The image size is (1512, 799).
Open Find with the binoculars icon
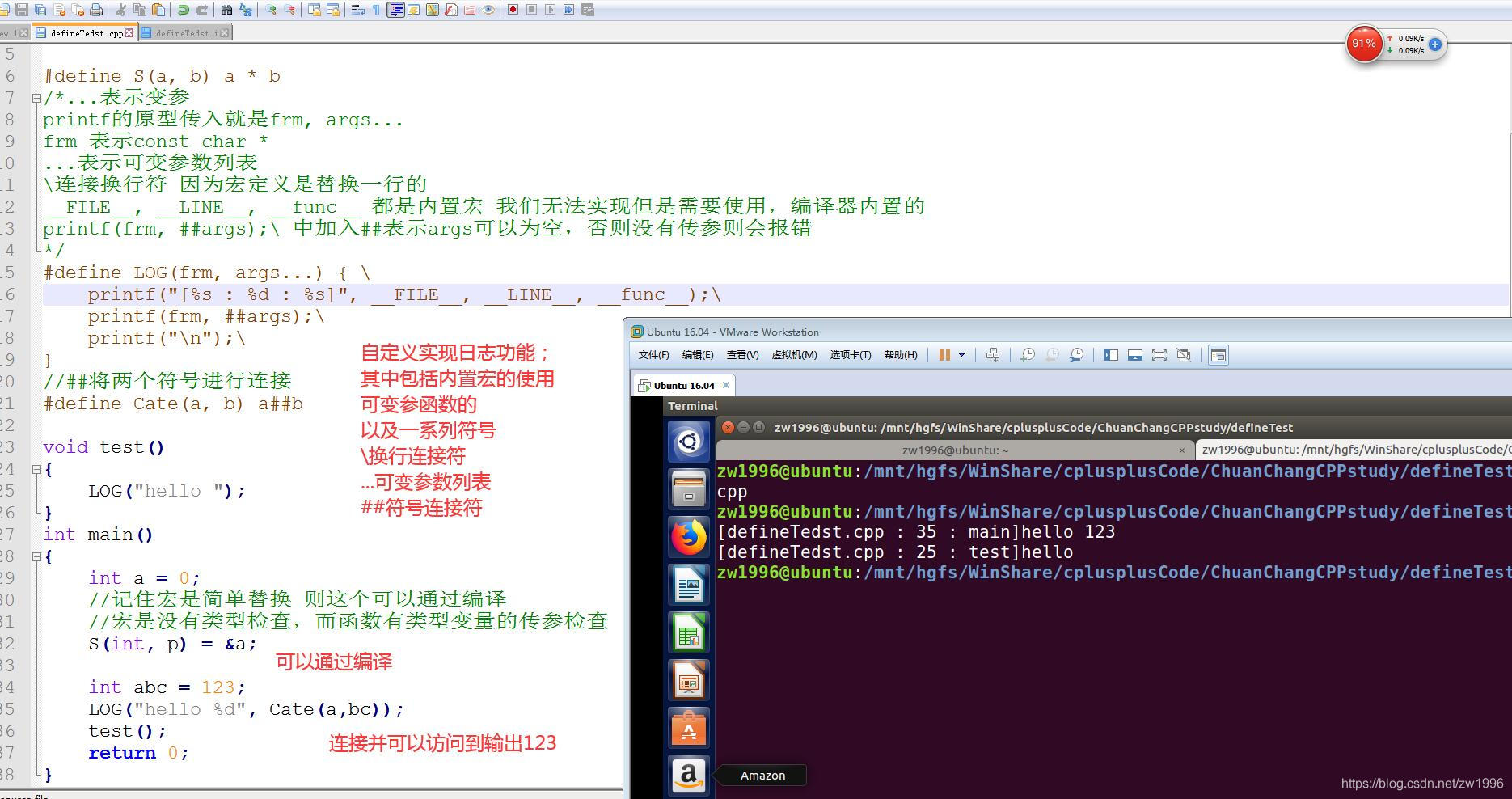(226, 10)
